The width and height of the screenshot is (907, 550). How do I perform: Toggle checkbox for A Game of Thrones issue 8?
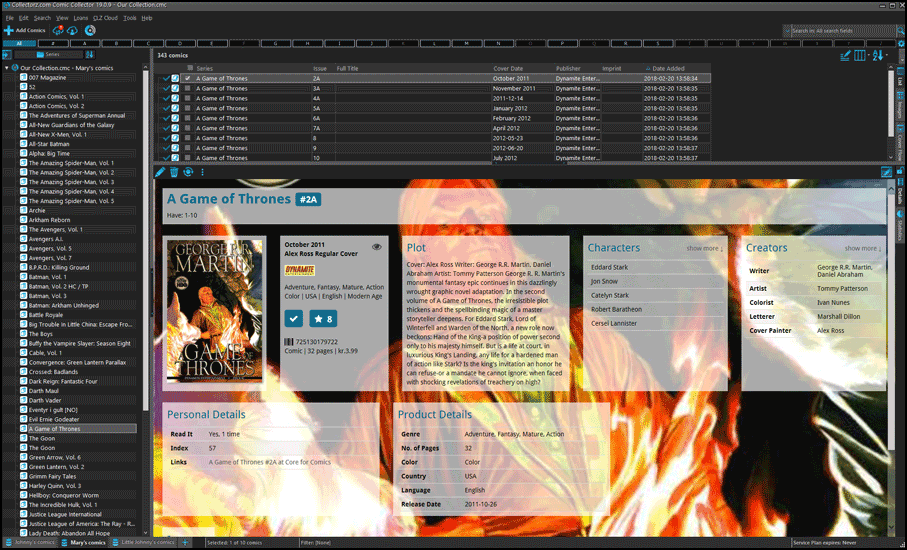[x=187, y=138]
